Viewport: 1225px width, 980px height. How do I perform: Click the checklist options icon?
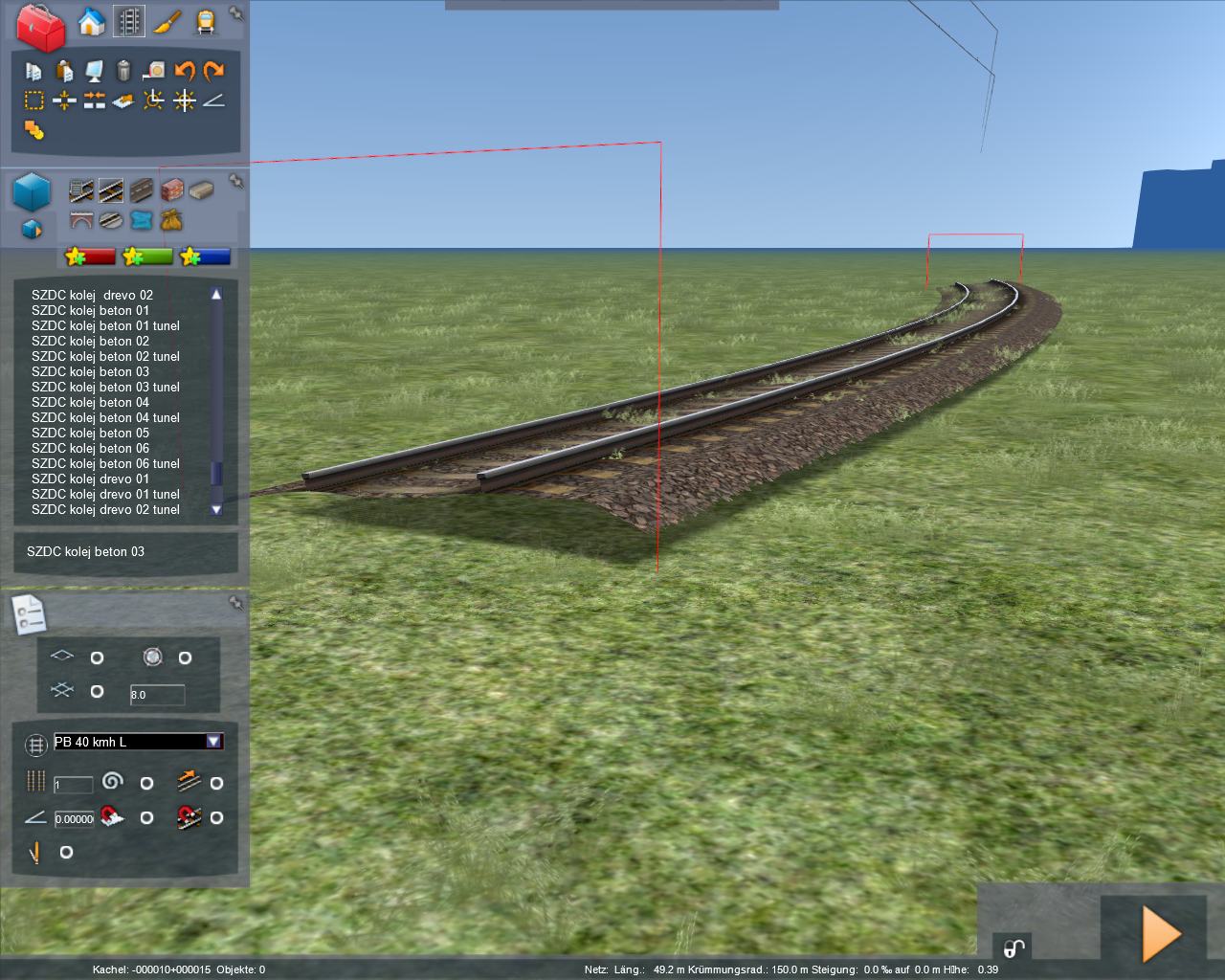pyautogui.click(x=29, y=614)
